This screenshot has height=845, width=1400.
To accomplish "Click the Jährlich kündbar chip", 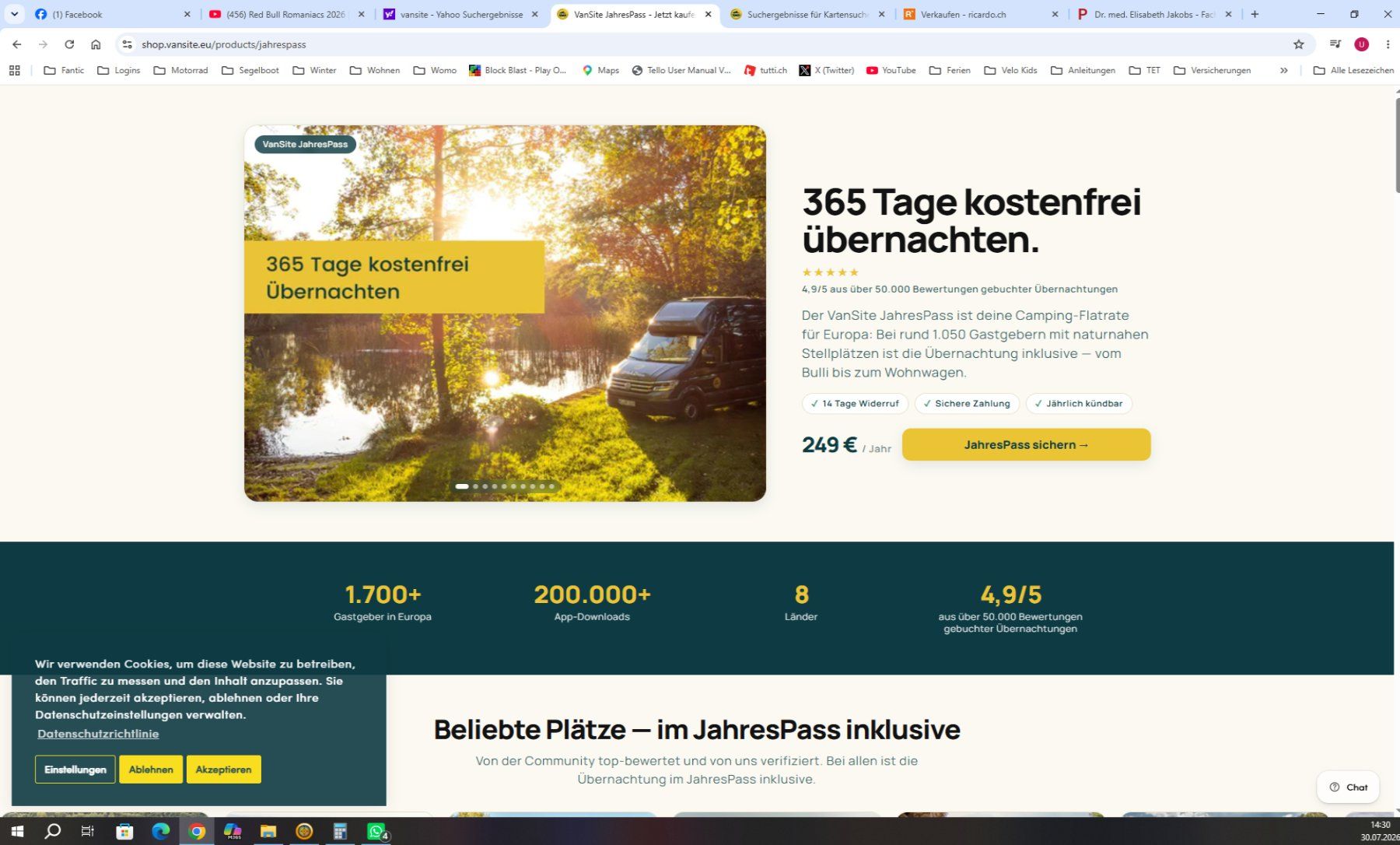I will click(x=1079, y=403).
